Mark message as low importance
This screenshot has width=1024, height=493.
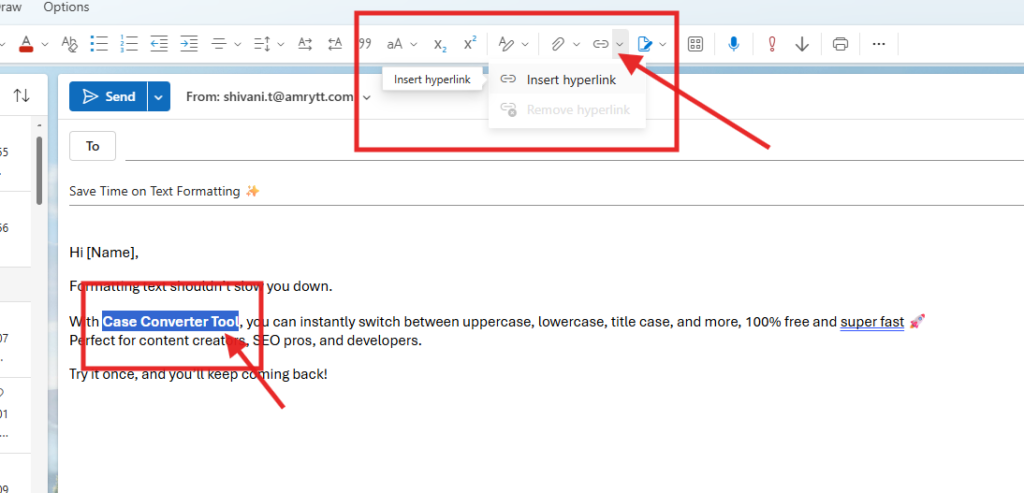[x=802, y=44]
